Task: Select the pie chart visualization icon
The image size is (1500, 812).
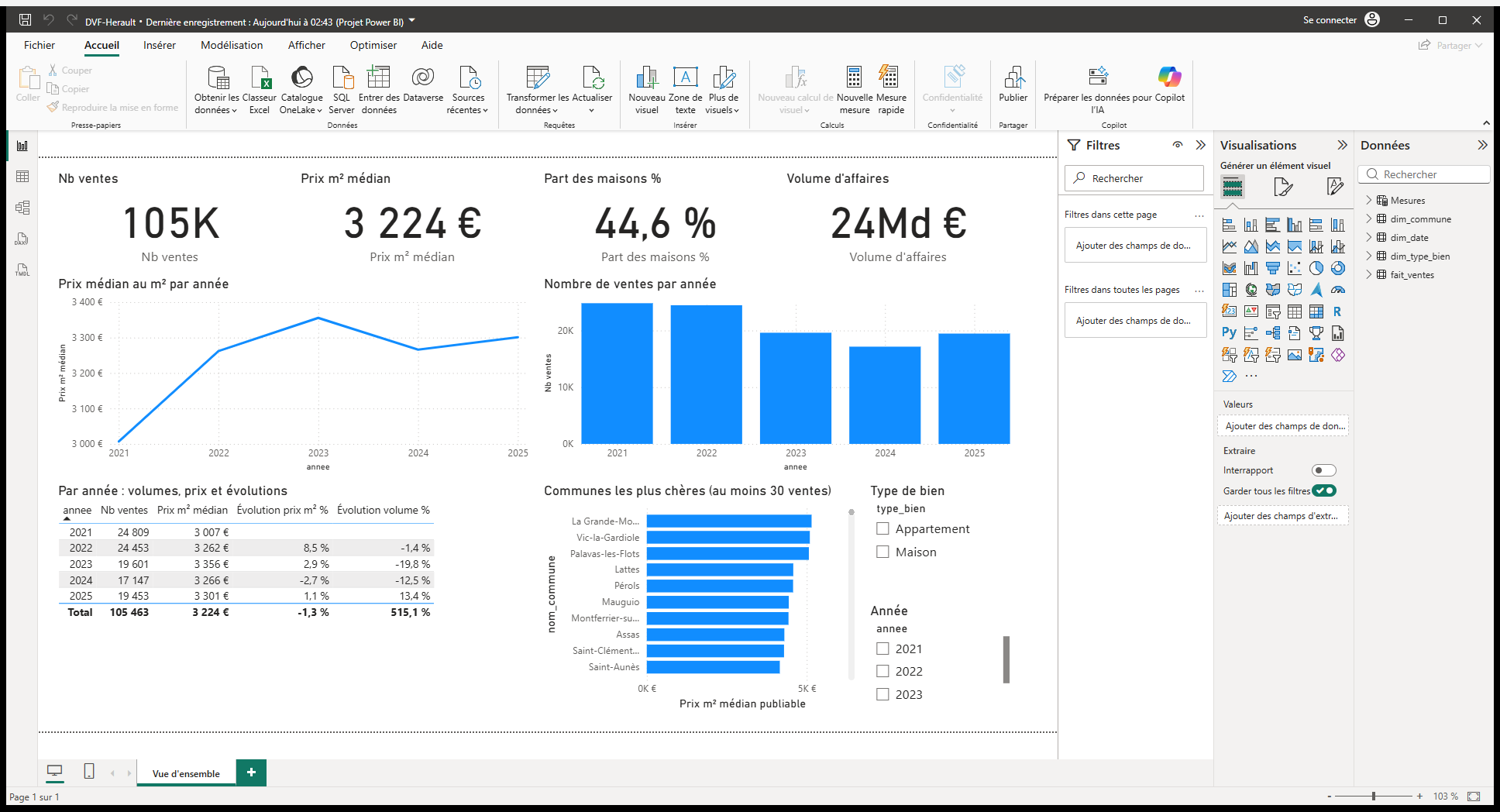Action: click(1316, 268)
